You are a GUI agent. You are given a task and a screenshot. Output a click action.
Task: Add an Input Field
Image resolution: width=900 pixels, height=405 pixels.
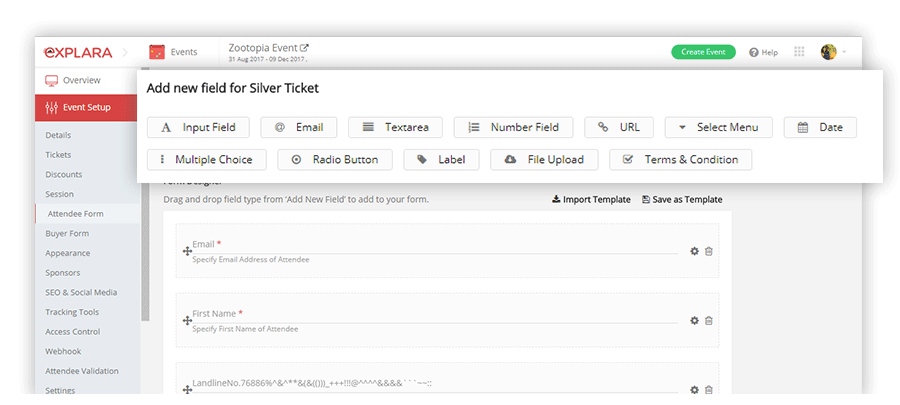tap(198, 127)
